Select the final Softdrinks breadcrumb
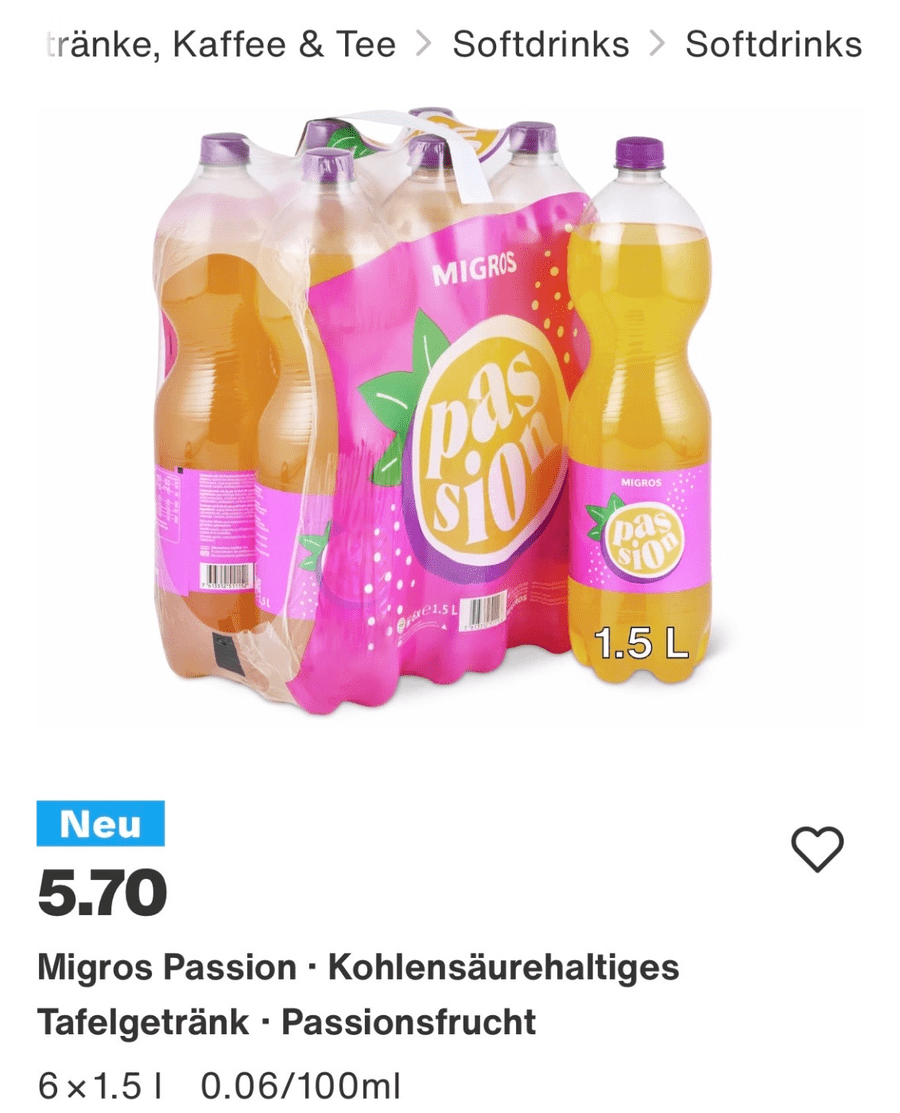 pyautogui.click(x=774, y=44)
